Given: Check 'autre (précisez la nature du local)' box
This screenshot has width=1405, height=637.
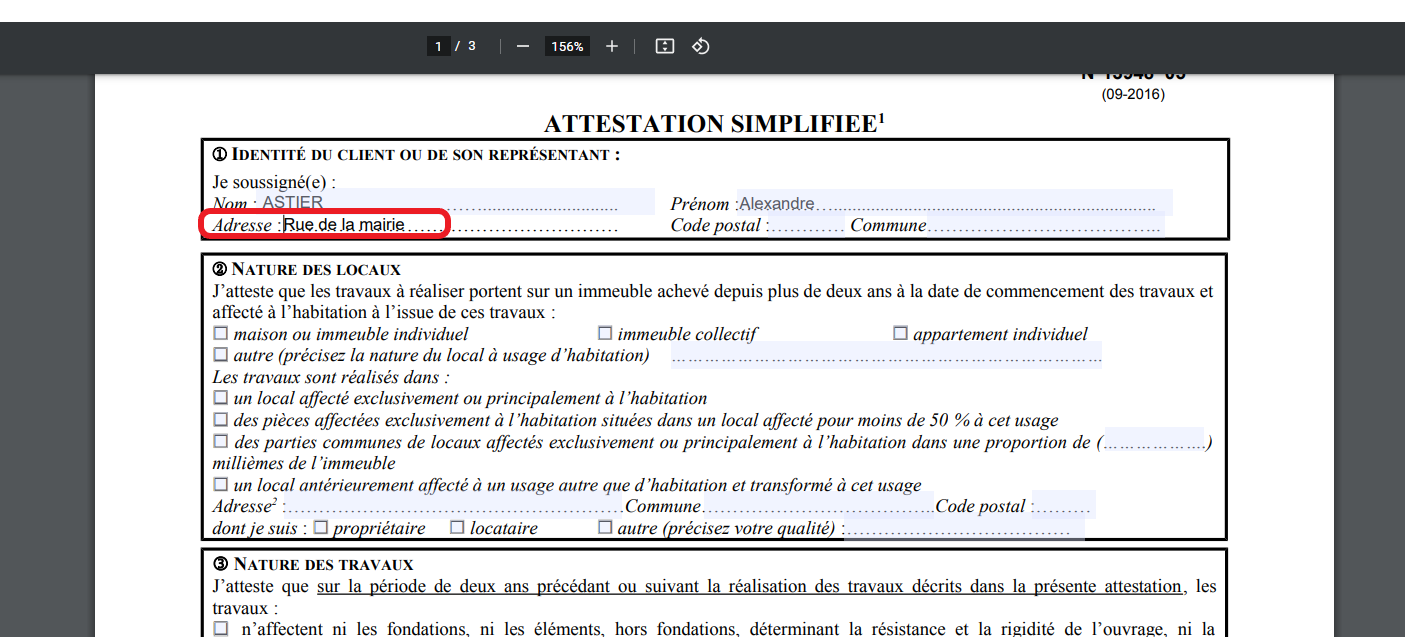Looking at the screenshot, I should [x=221, y=354].
